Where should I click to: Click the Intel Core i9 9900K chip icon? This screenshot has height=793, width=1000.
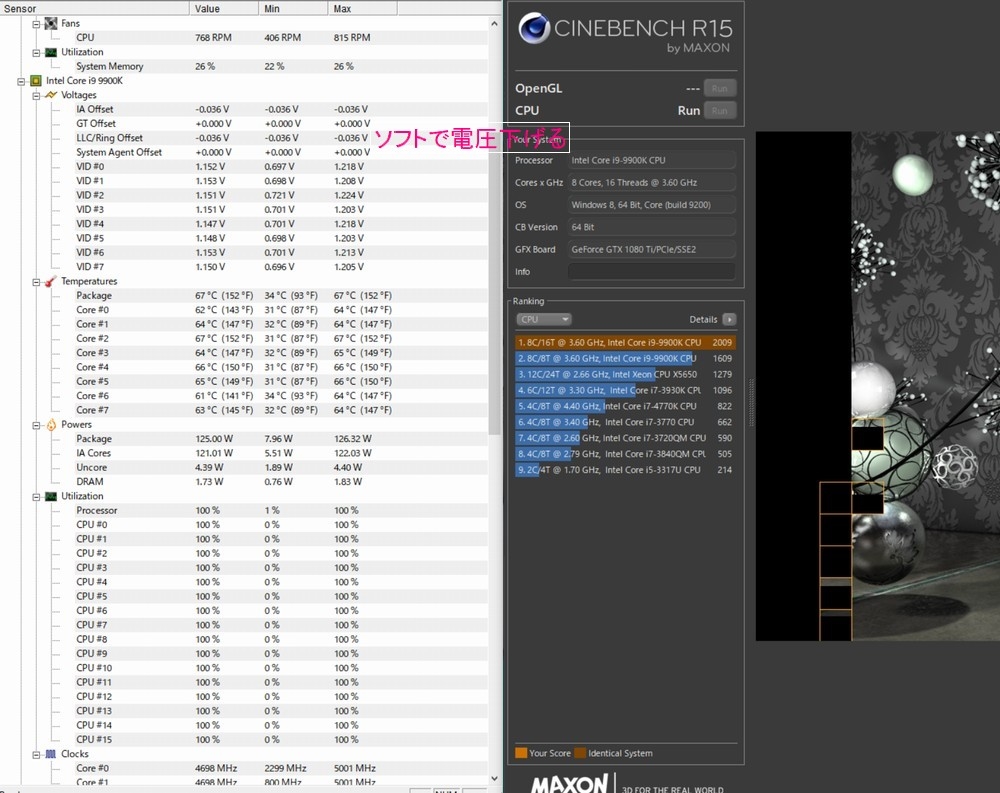point(36,81)
